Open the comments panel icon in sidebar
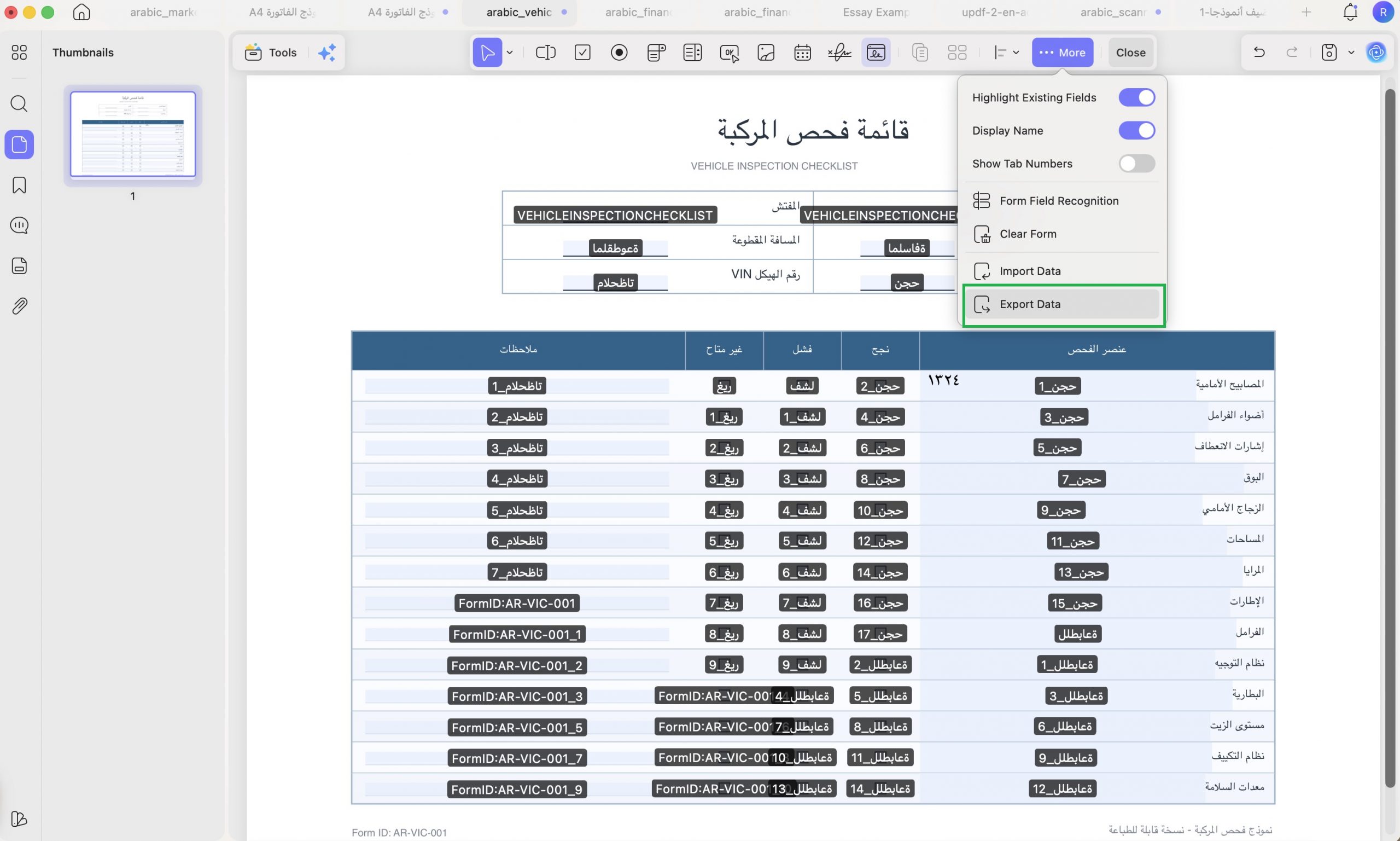This screenshot has height=841, width=1400. (19, 225)
